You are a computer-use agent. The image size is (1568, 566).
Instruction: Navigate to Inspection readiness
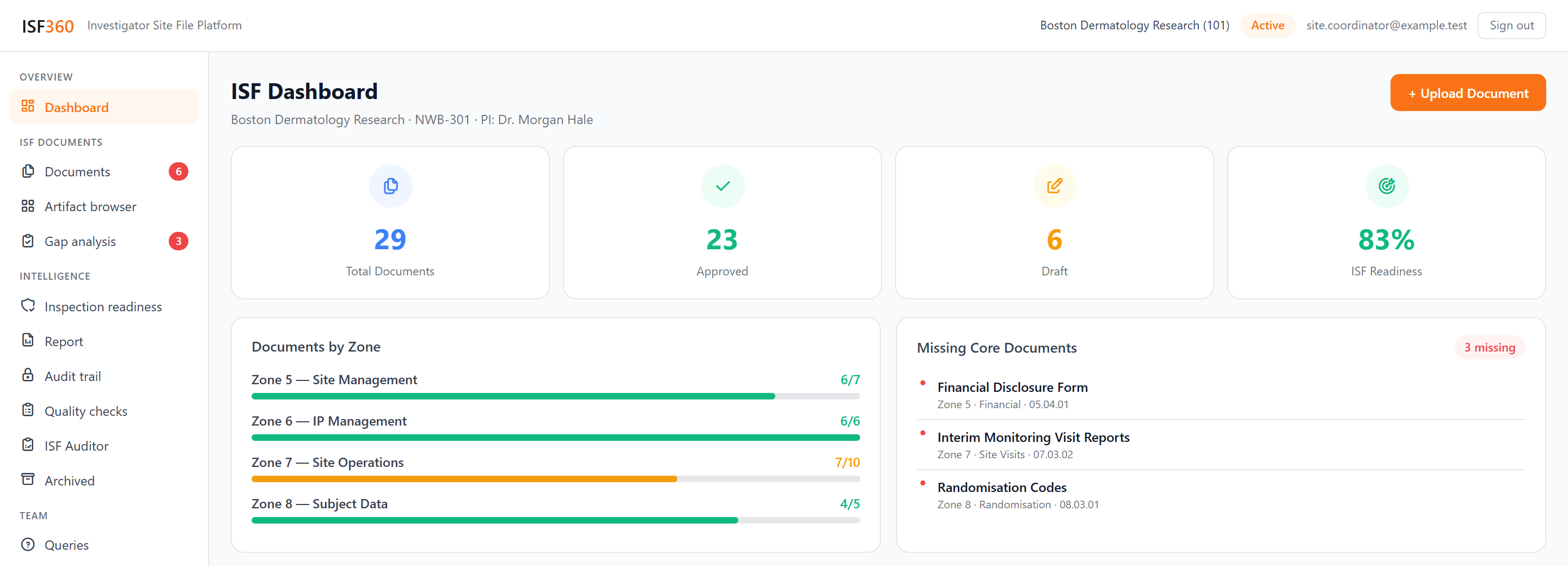(x=104, y=307)
